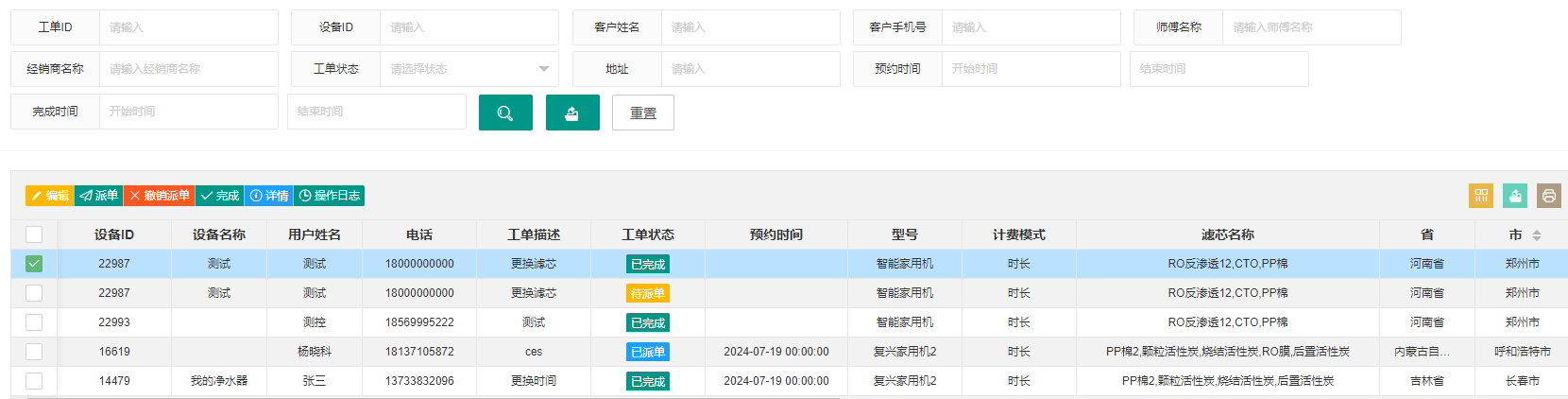Uncheck the first row checkbox for device 22987
1568x399 pixels.
(34, 264)
